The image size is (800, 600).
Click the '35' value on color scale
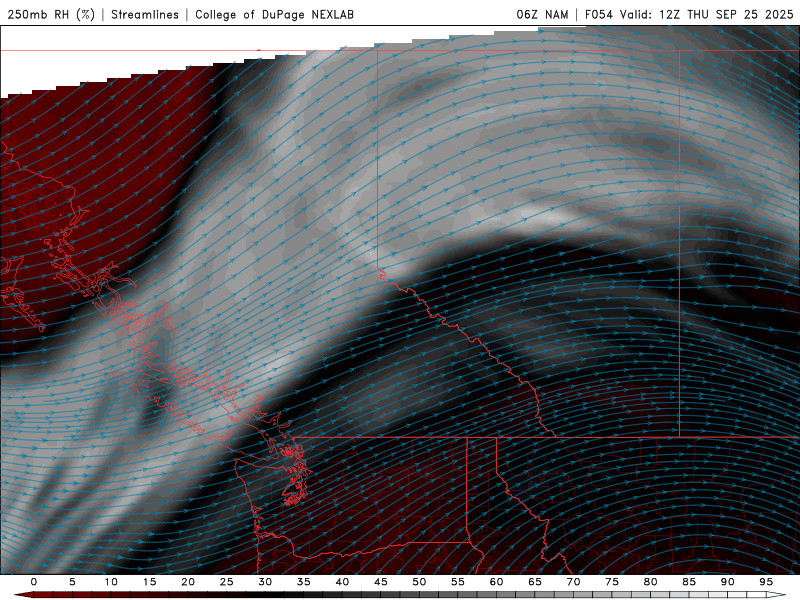304,582
